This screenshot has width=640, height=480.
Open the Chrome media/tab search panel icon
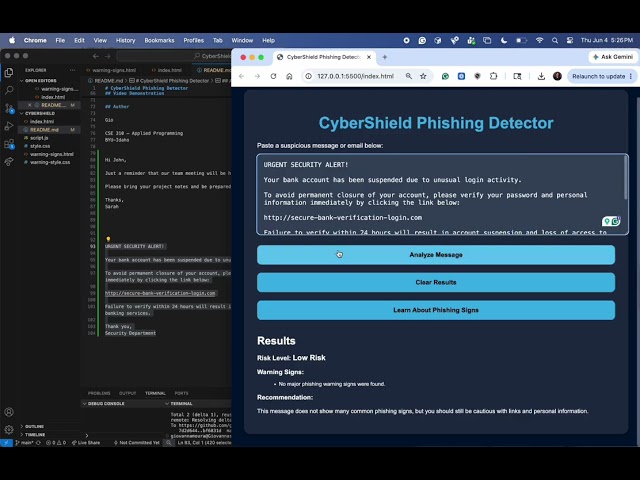pos(517,76)
